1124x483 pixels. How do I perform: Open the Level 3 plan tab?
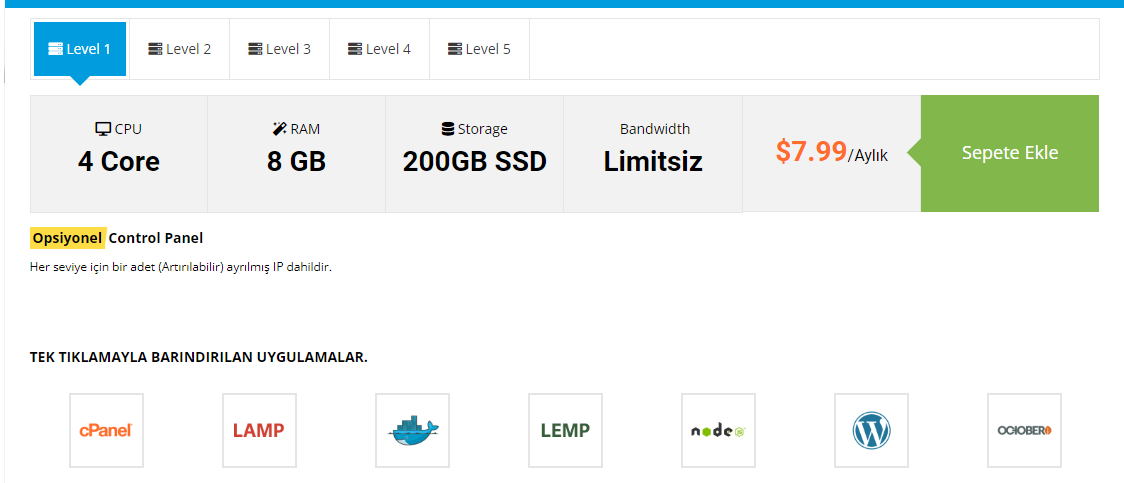pos(279,49)
